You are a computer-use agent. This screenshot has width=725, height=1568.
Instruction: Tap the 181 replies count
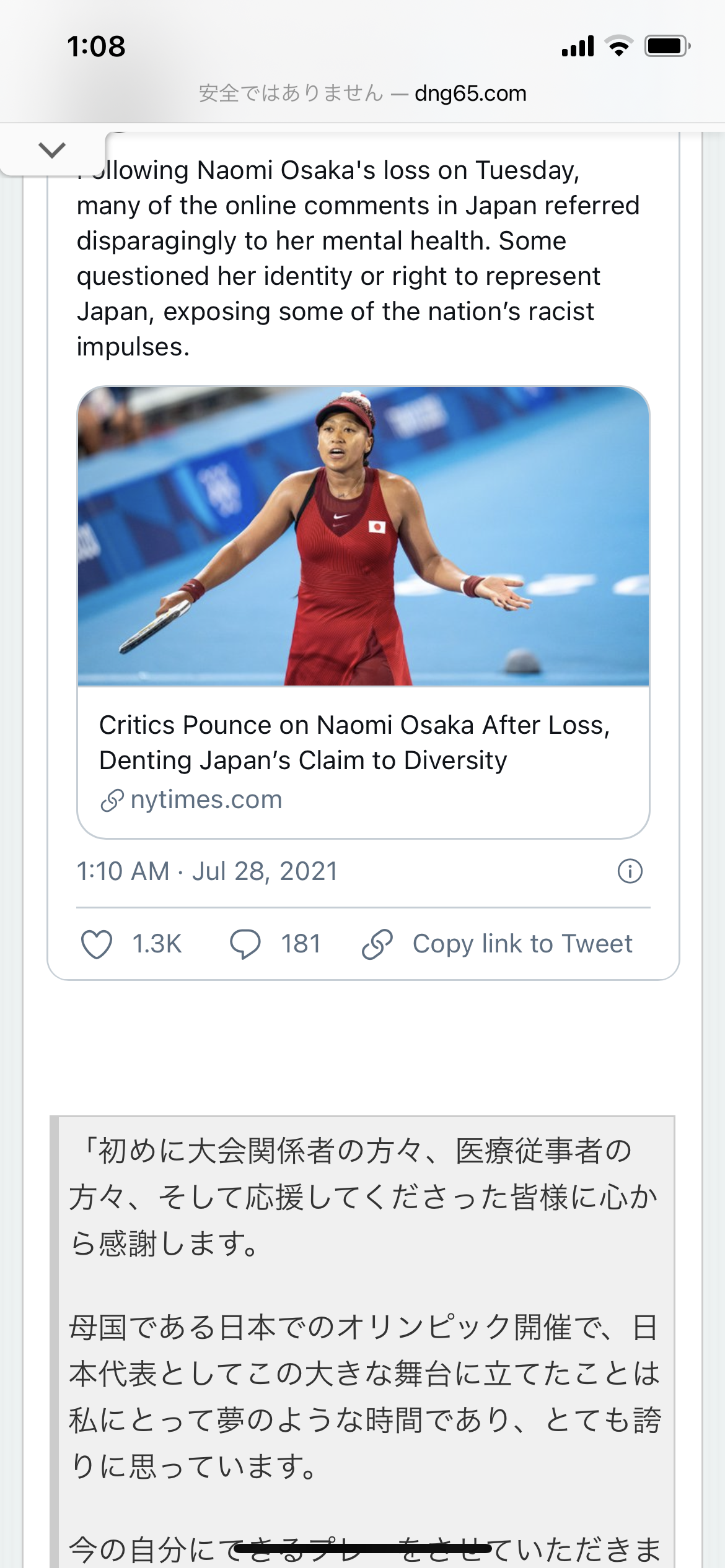click(x=301, y=944)
